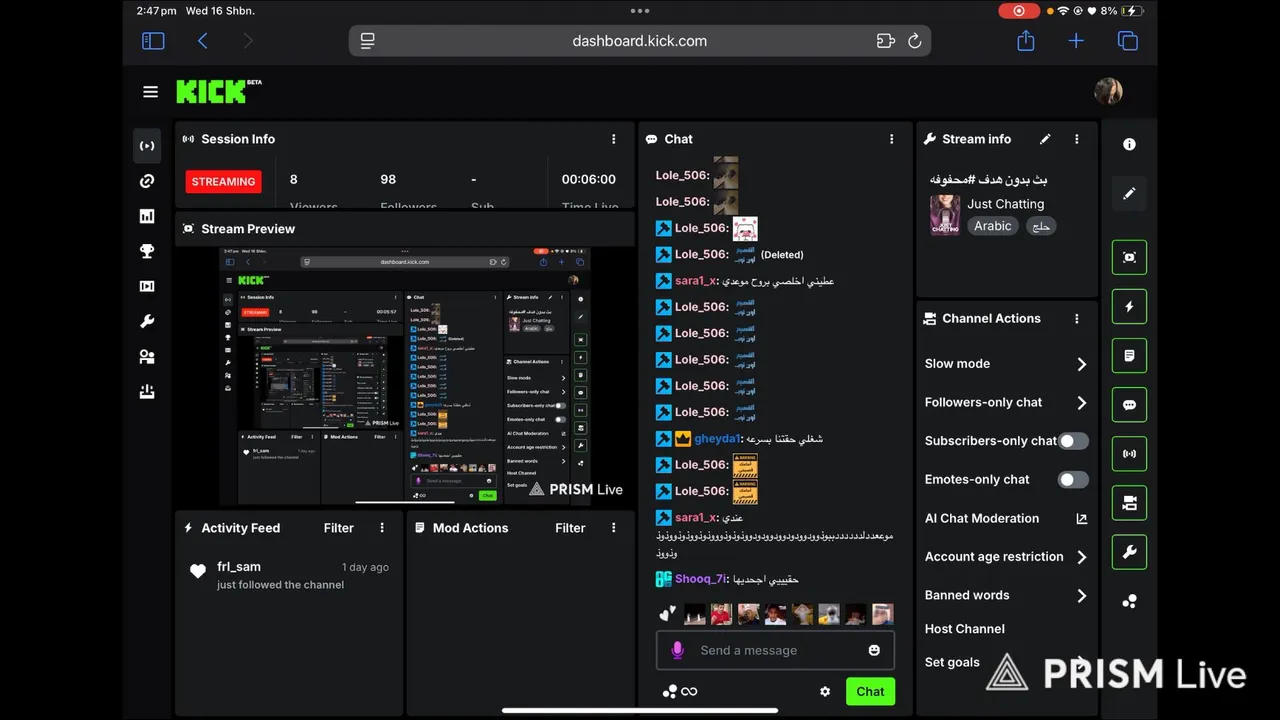Toggle the stream preview widget icon in the right rail

1129,257
